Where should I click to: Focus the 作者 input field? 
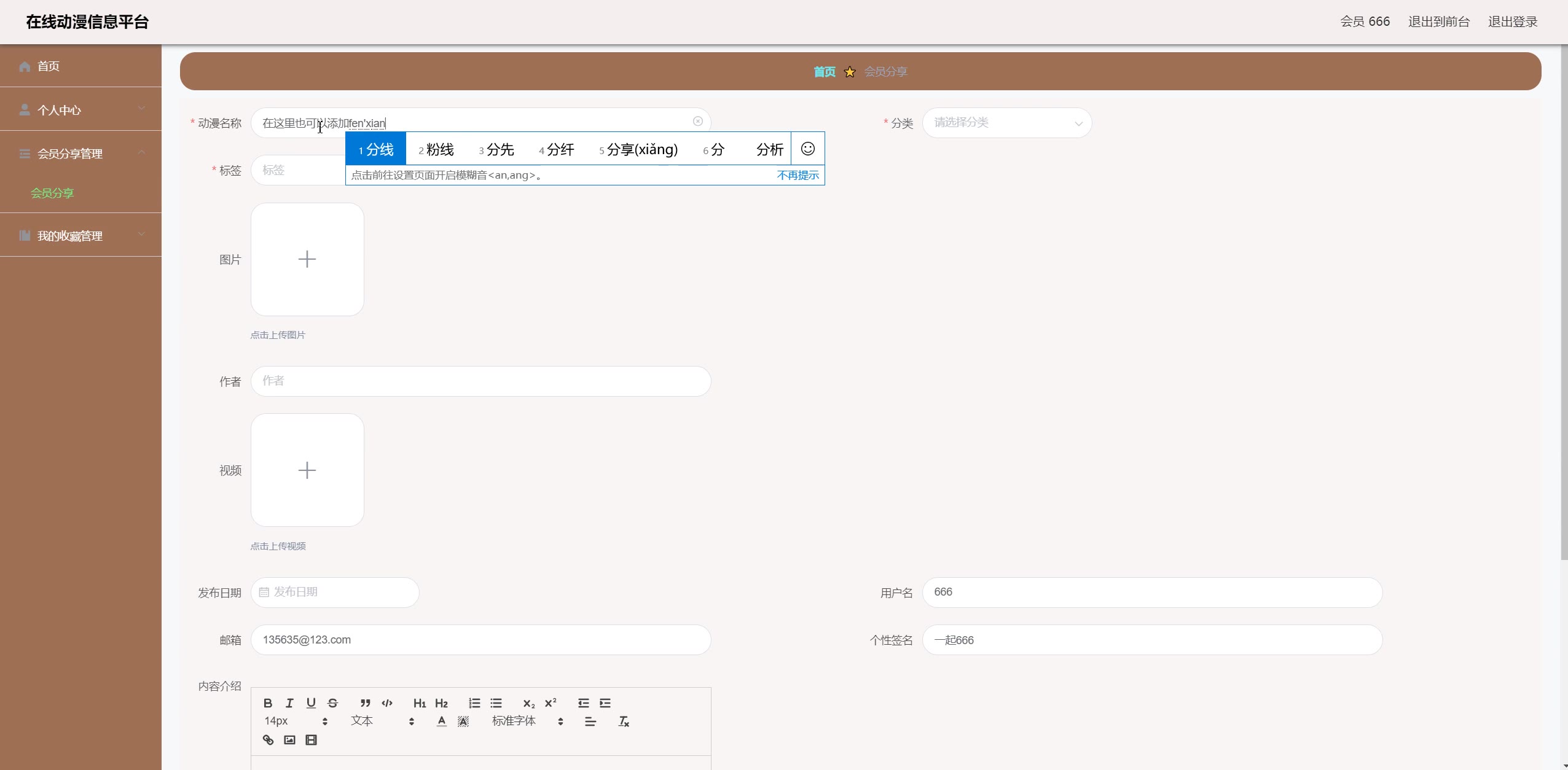tap(480, 381)
